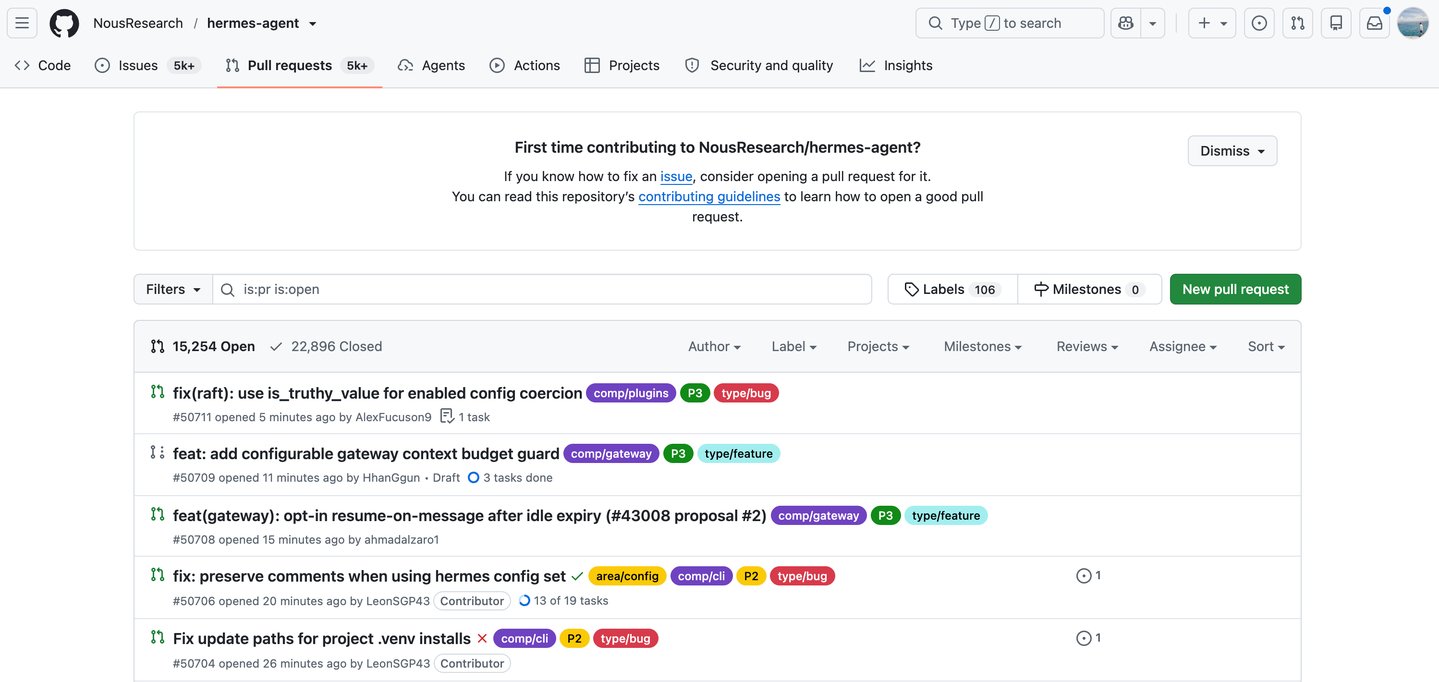Open the Labels 106 button

click(952, 289)
